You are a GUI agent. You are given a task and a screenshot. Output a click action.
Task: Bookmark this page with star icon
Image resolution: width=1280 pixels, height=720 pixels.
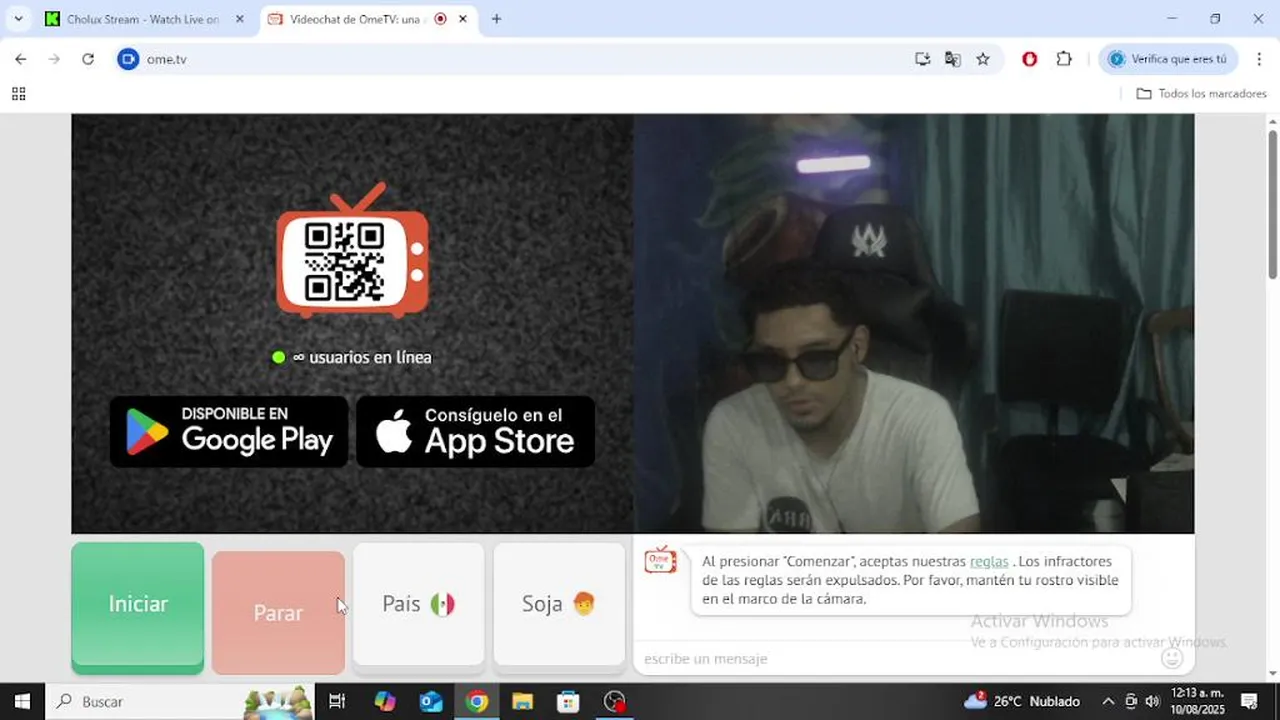(983, 59)
